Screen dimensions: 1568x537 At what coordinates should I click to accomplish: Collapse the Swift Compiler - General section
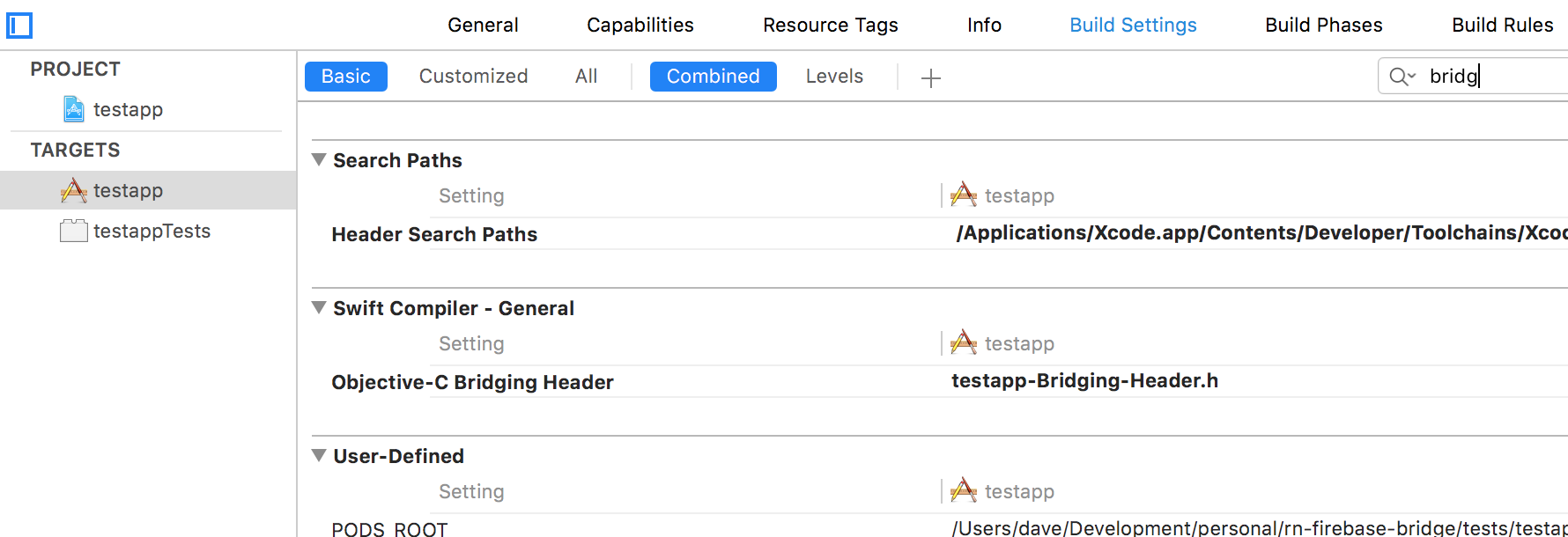(319, 307)
